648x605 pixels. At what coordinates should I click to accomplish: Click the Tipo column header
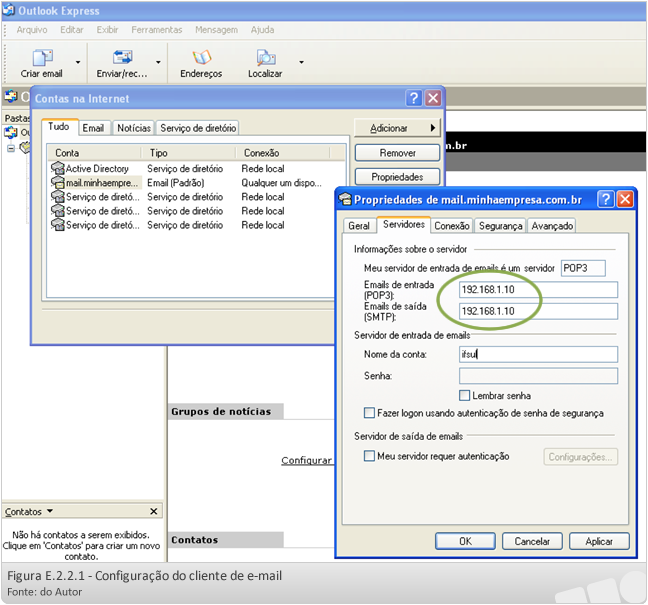pos(189,153)
